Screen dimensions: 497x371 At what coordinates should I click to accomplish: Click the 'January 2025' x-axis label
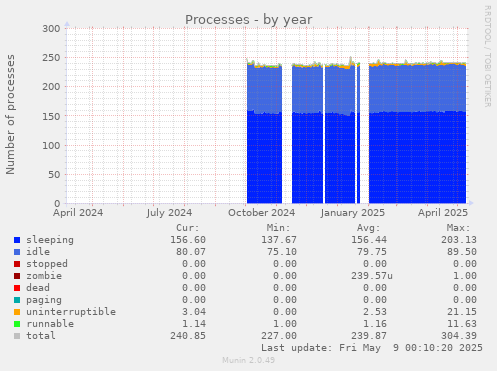pos(353,213)
